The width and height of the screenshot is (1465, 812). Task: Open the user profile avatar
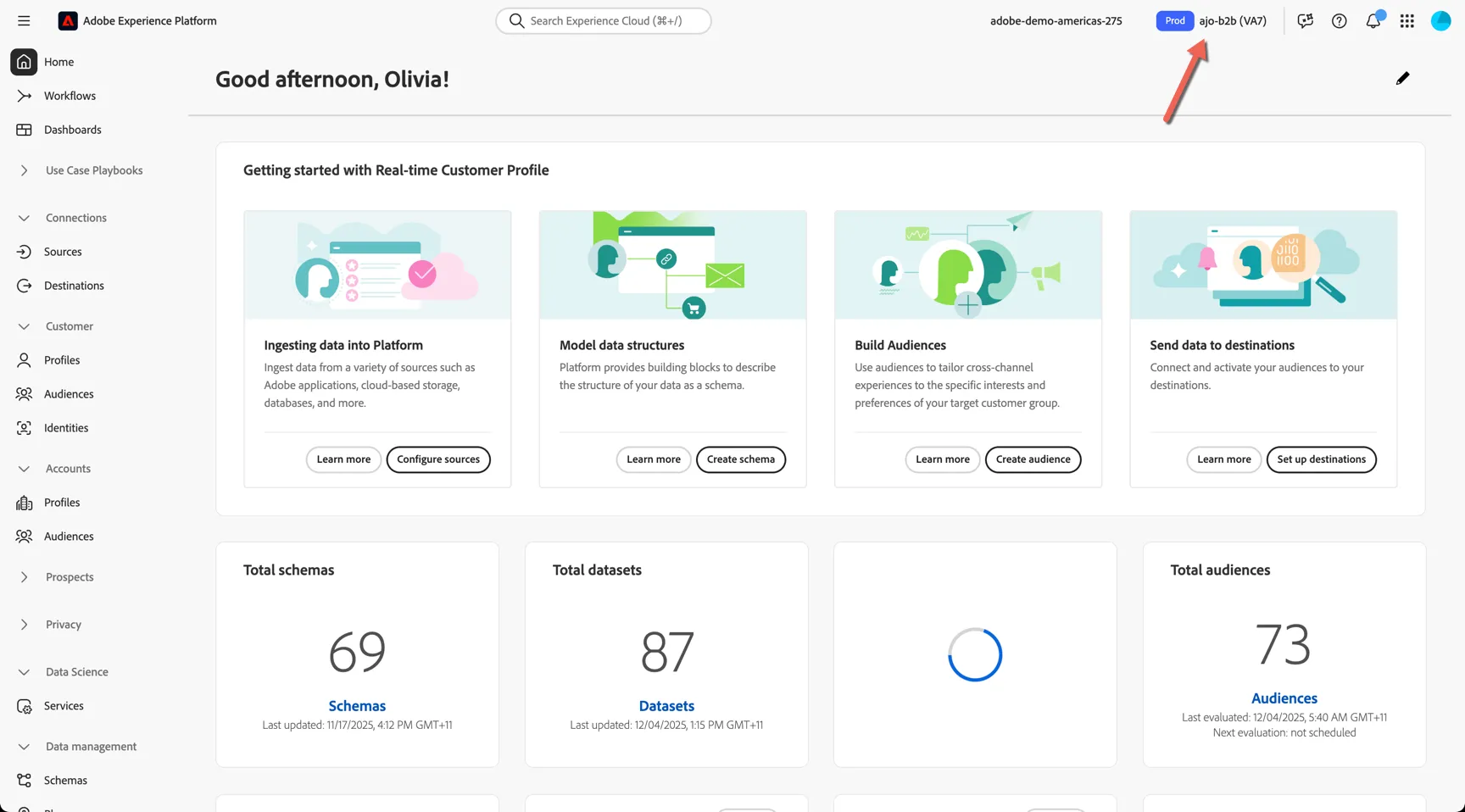(1441, 20)
